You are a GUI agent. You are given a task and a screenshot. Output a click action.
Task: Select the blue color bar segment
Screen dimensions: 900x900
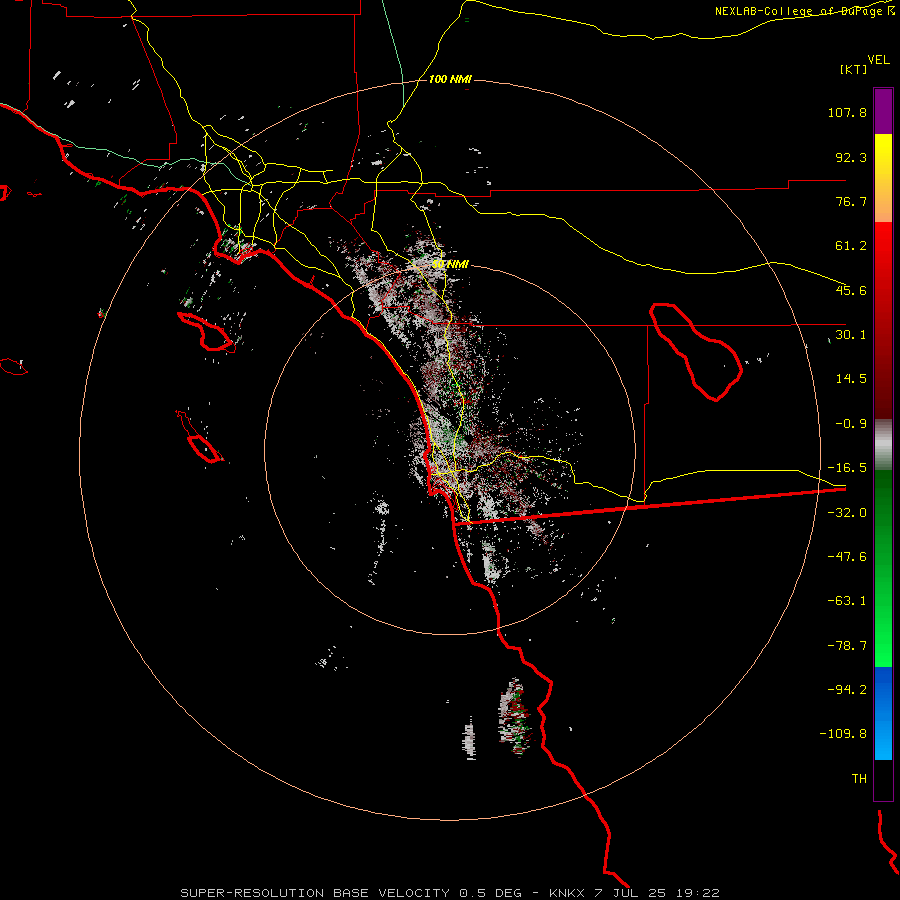click(883, 713)
